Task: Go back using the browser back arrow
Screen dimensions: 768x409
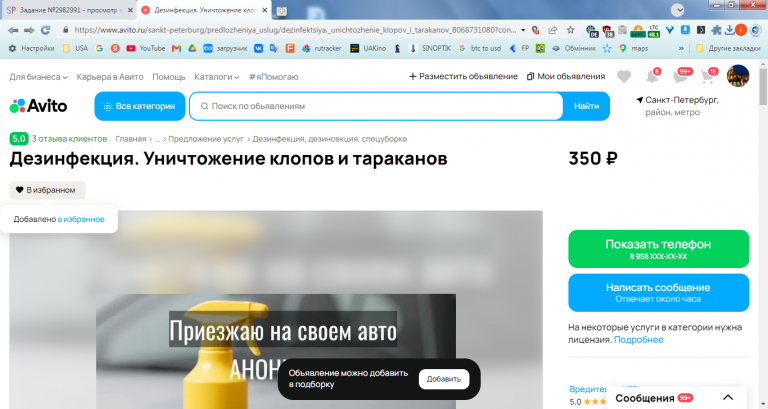Action: click(x=13, y=30)
